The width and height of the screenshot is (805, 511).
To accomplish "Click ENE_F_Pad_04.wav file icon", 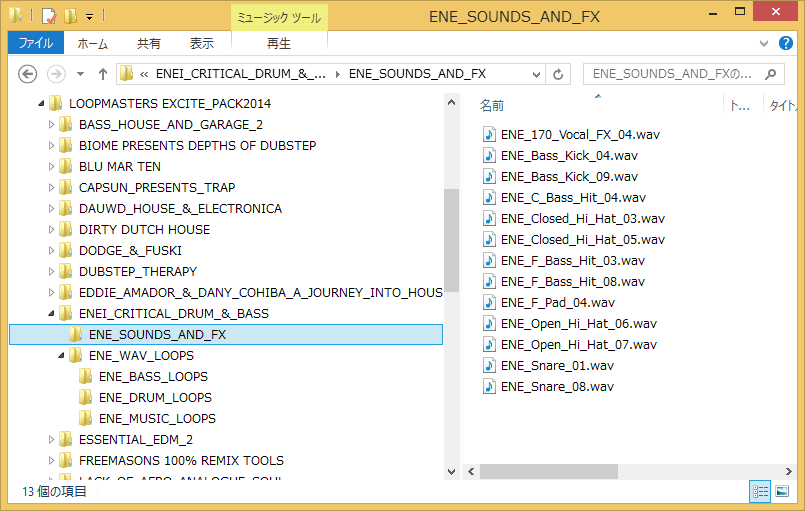I will [x=489, y=303].
